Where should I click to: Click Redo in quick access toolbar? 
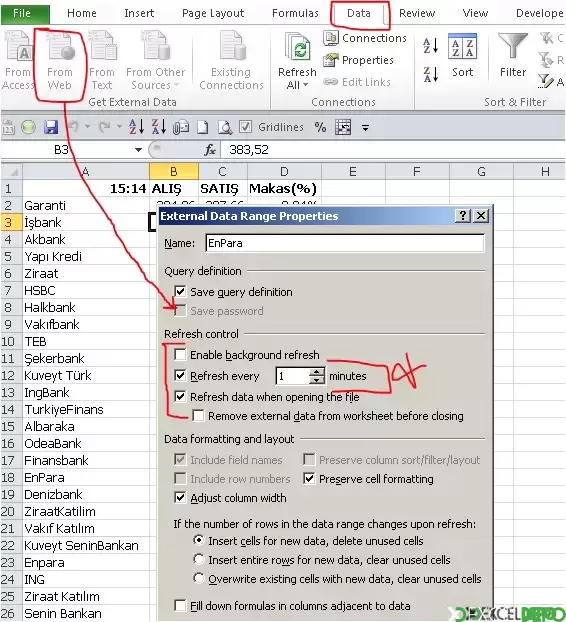tap(105, 127)
